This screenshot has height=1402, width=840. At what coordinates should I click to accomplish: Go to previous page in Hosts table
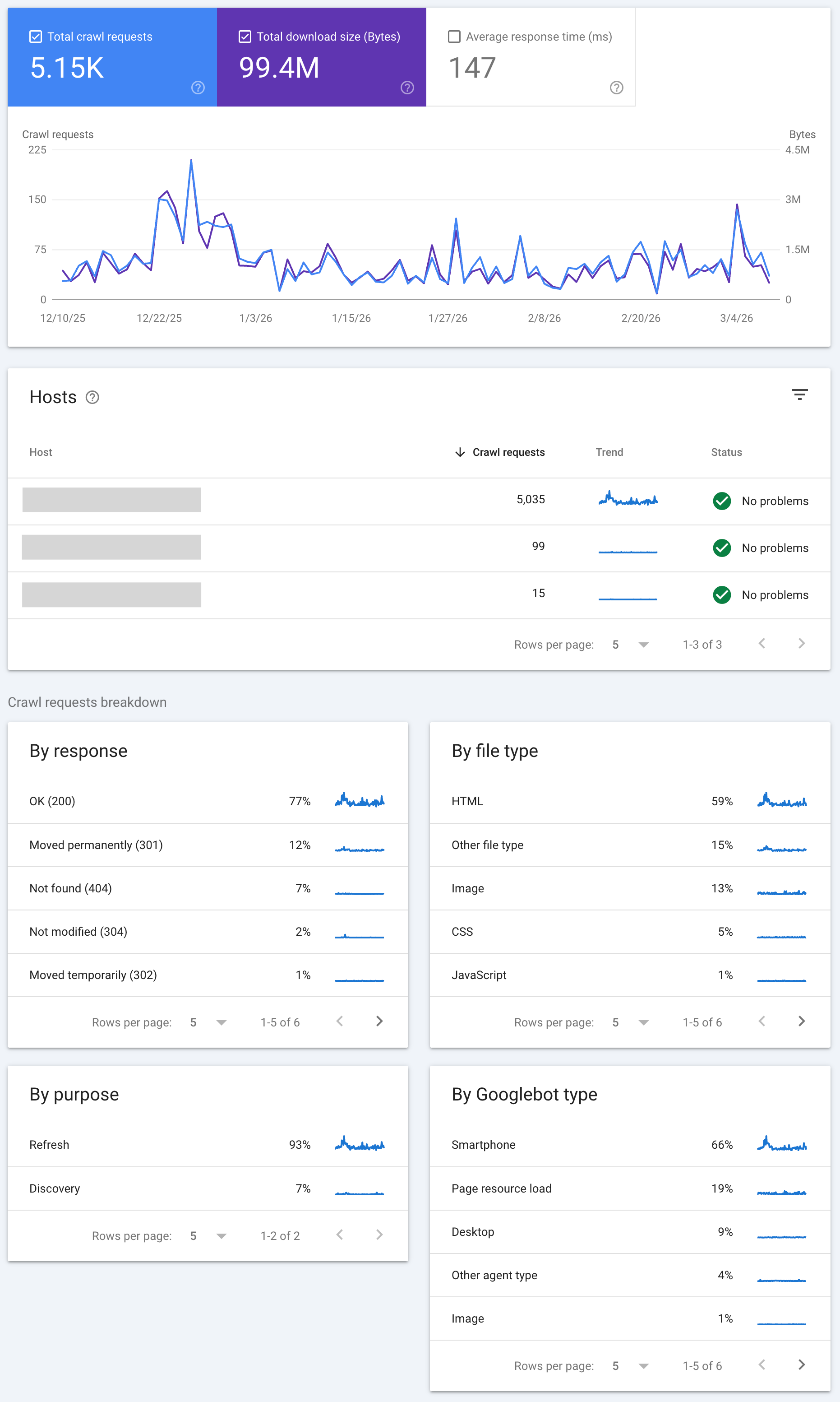coord(762,644)
